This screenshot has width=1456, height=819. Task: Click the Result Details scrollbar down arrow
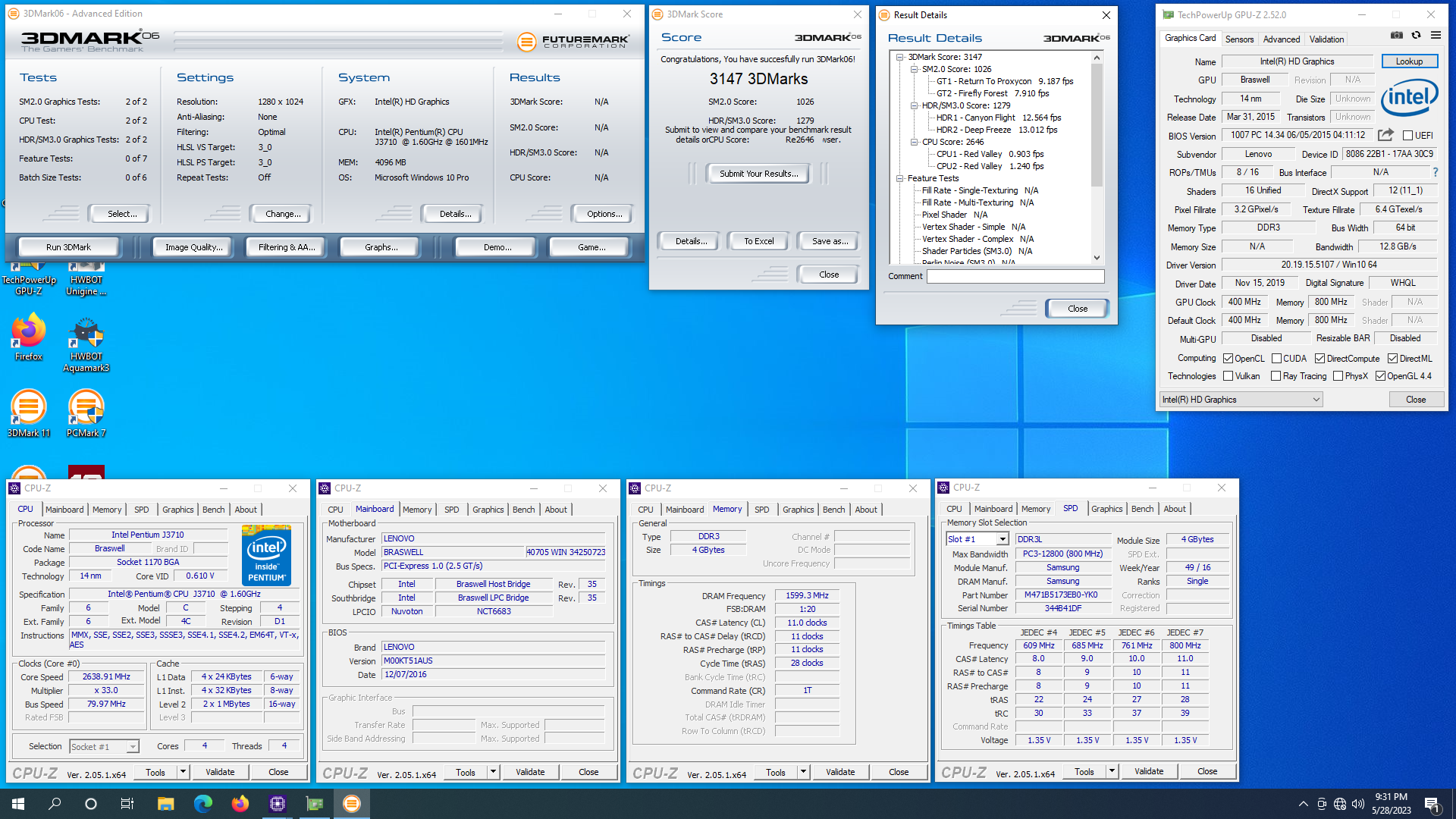pos(1097,258)
